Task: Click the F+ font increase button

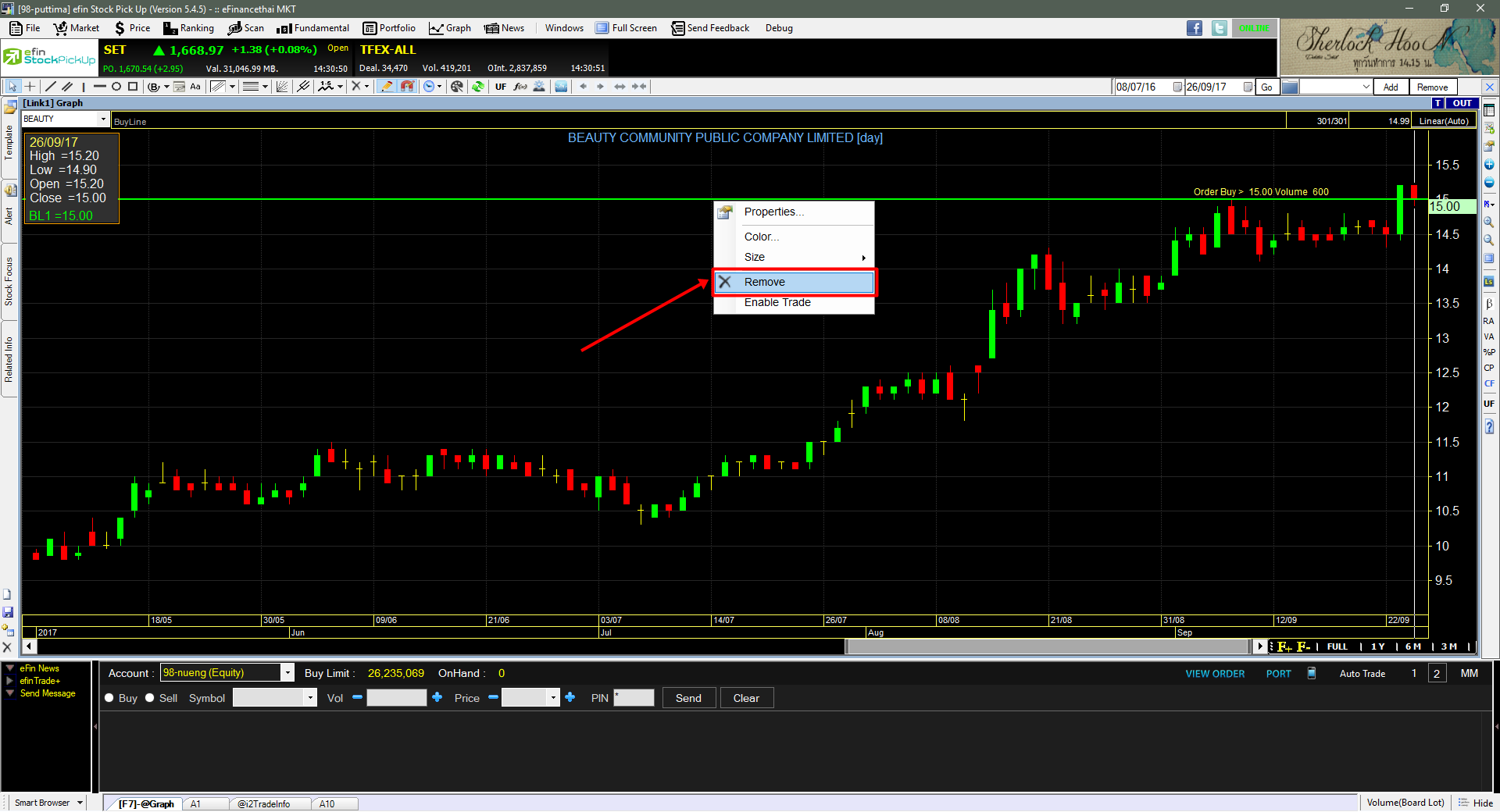Action: pos(1284,646)
